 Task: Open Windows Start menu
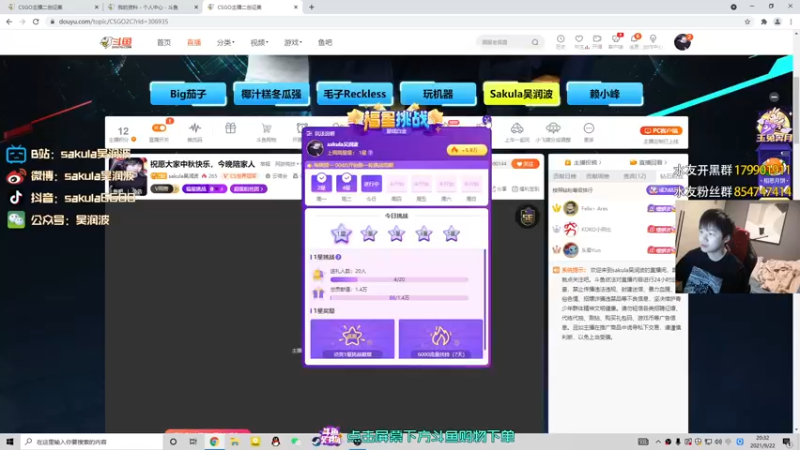10,442
